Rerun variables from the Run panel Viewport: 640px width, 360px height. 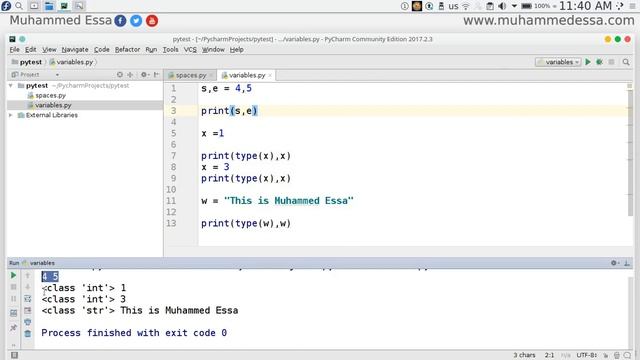pos(13,276)
